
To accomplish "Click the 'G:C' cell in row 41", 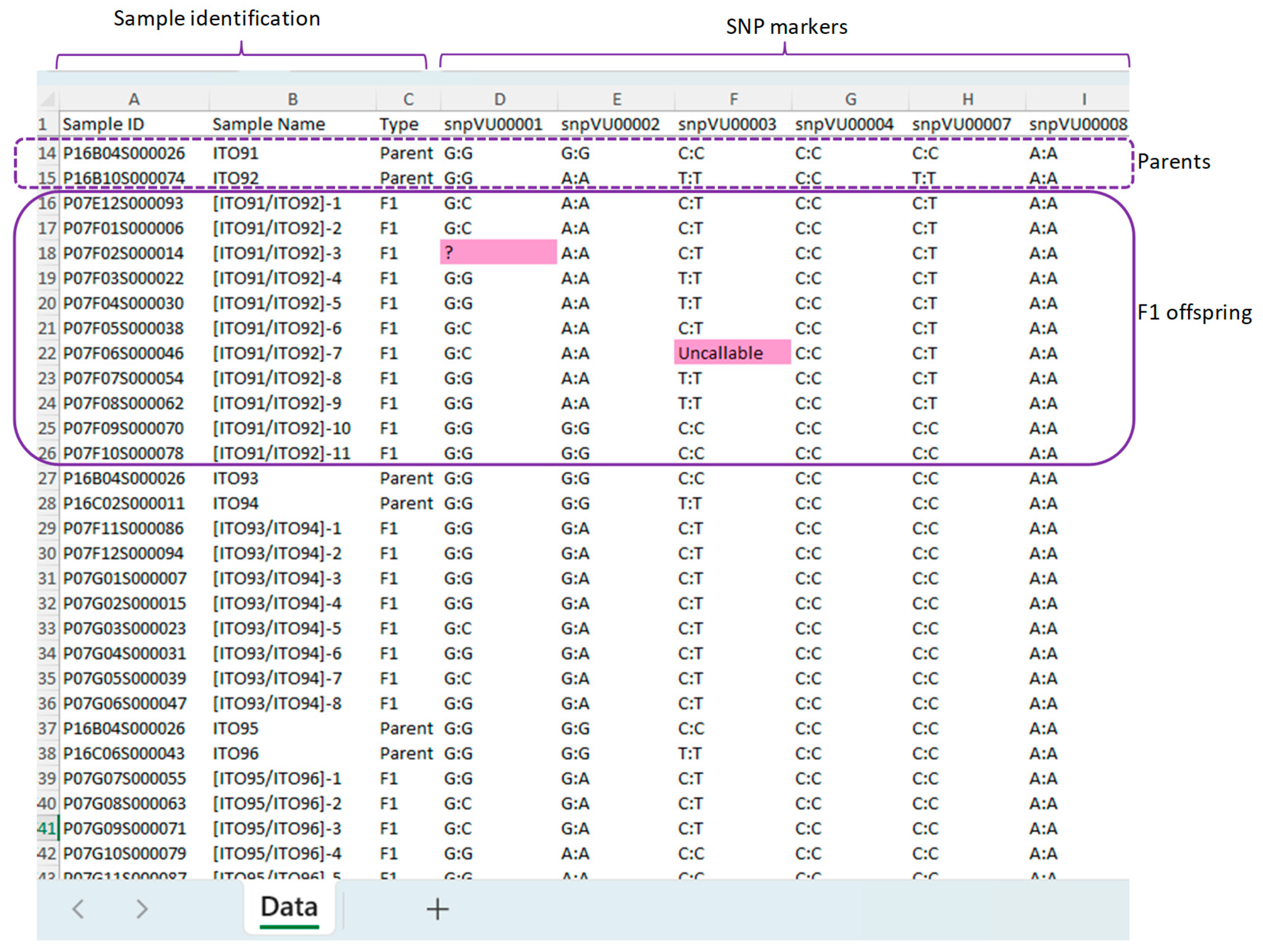I will (458, 828).
